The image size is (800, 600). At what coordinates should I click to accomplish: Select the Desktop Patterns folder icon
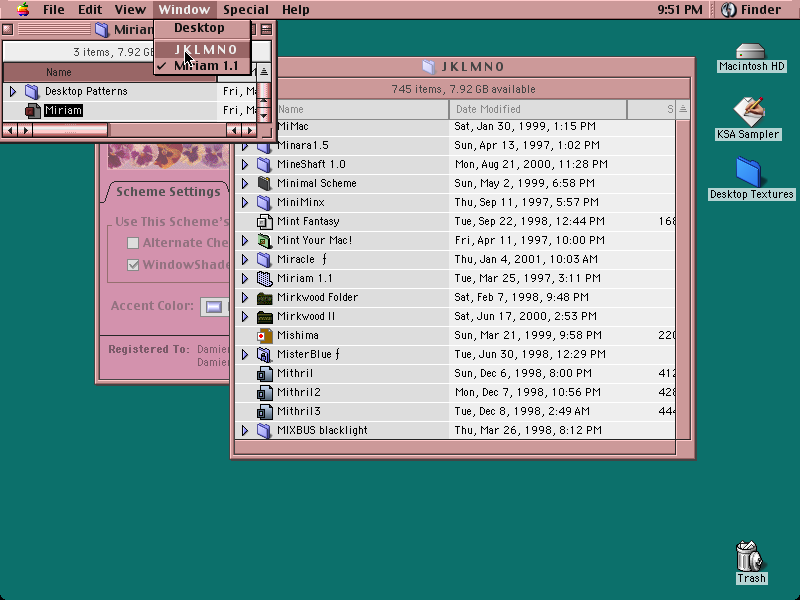click(32, 92)
